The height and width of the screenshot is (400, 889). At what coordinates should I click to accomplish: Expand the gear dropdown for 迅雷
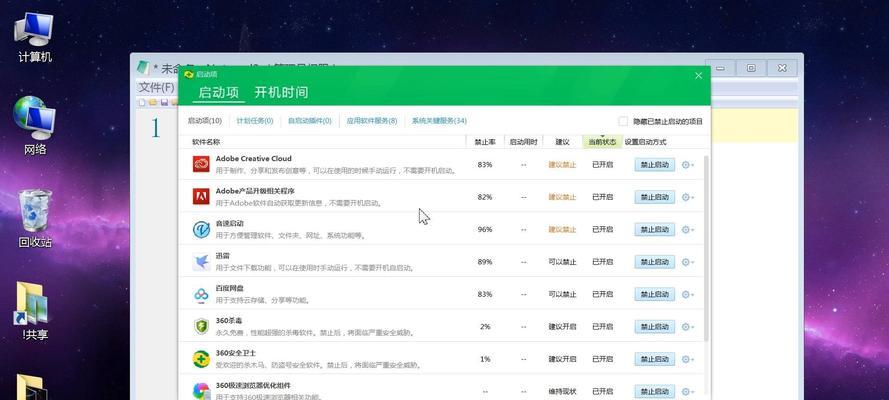[x=687, y=262]
